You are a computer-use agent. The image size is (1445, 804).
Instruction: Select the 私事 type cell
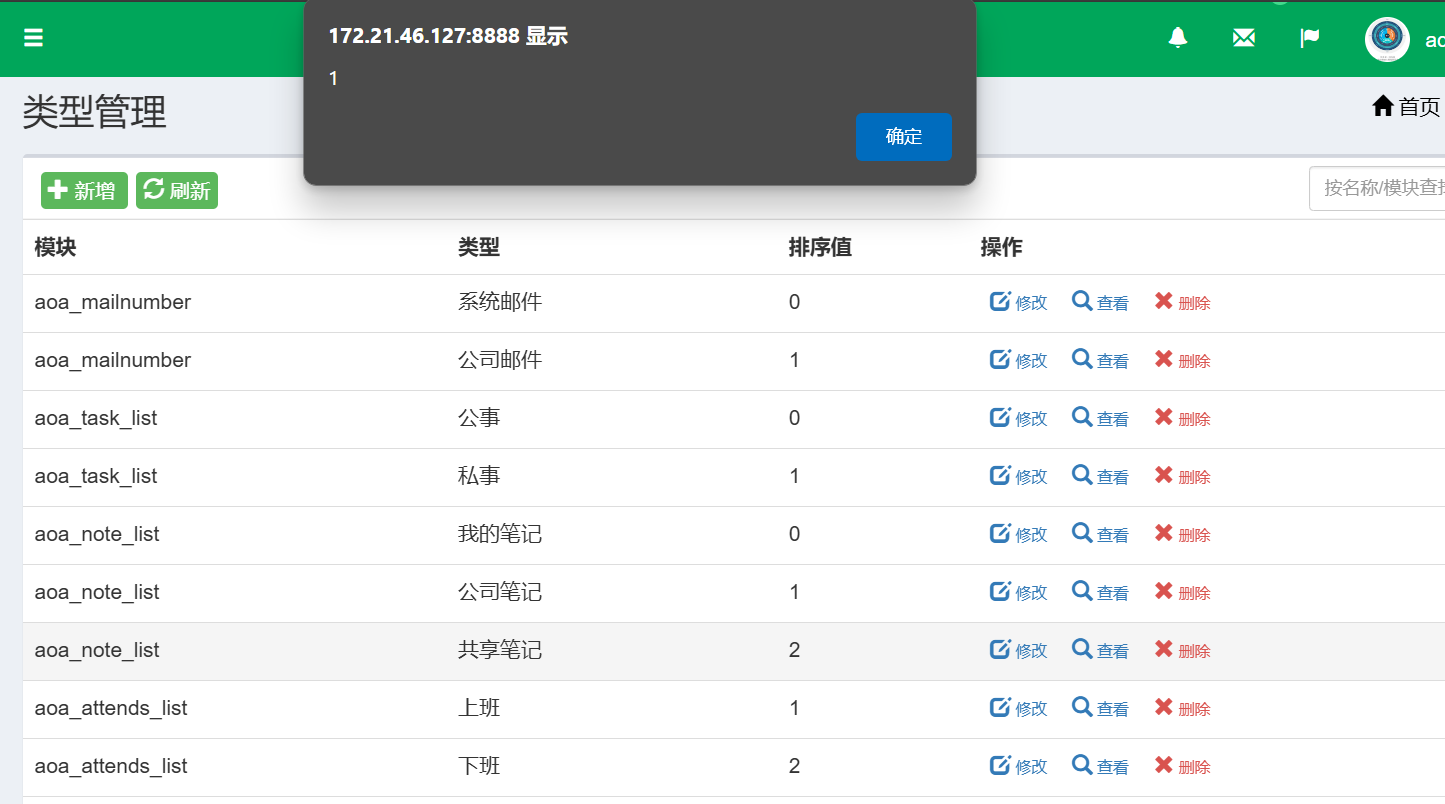coord(479,476)
